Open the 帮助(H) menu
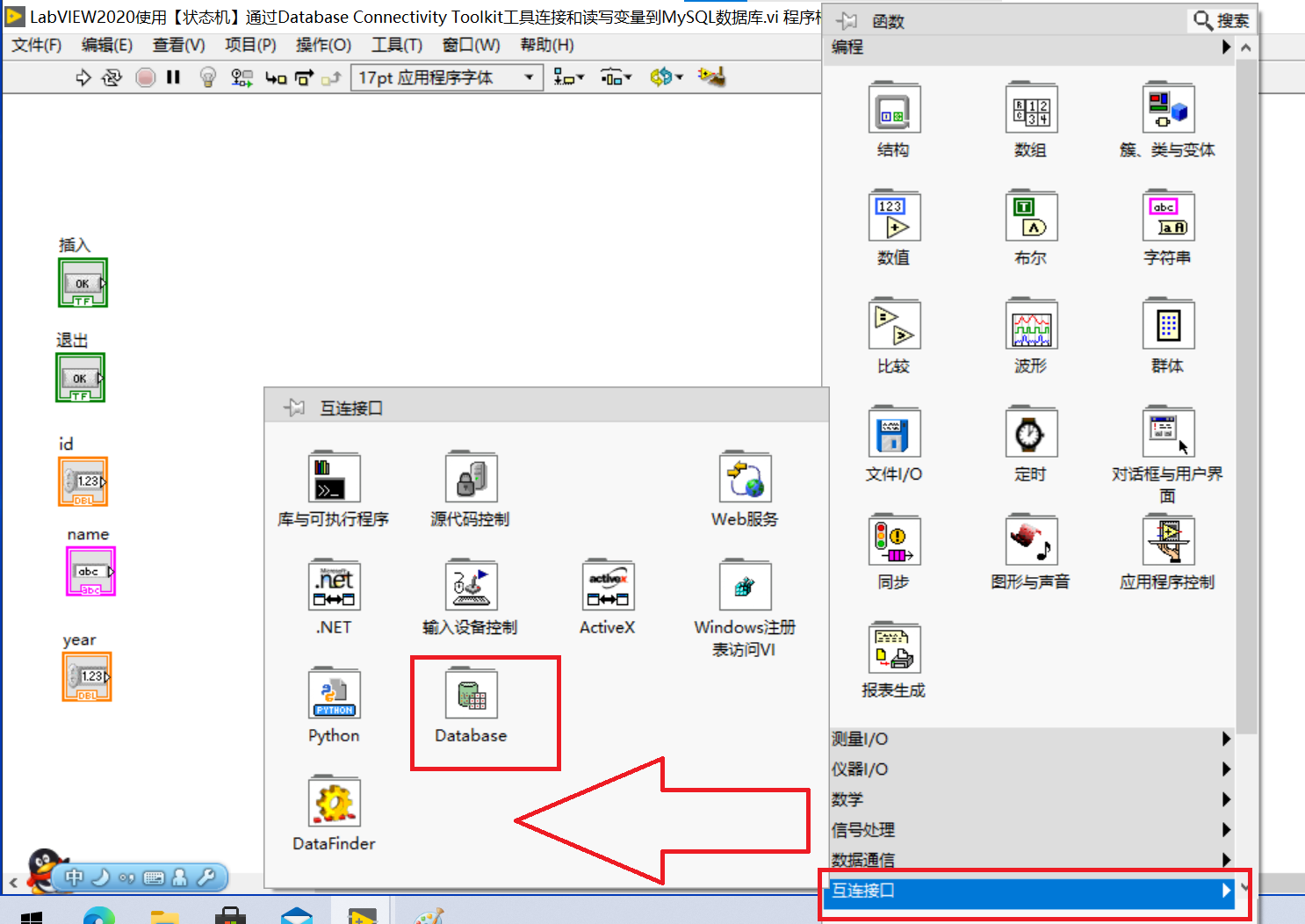This screenshot has height=924, width=1305. (x=546, y=45)
